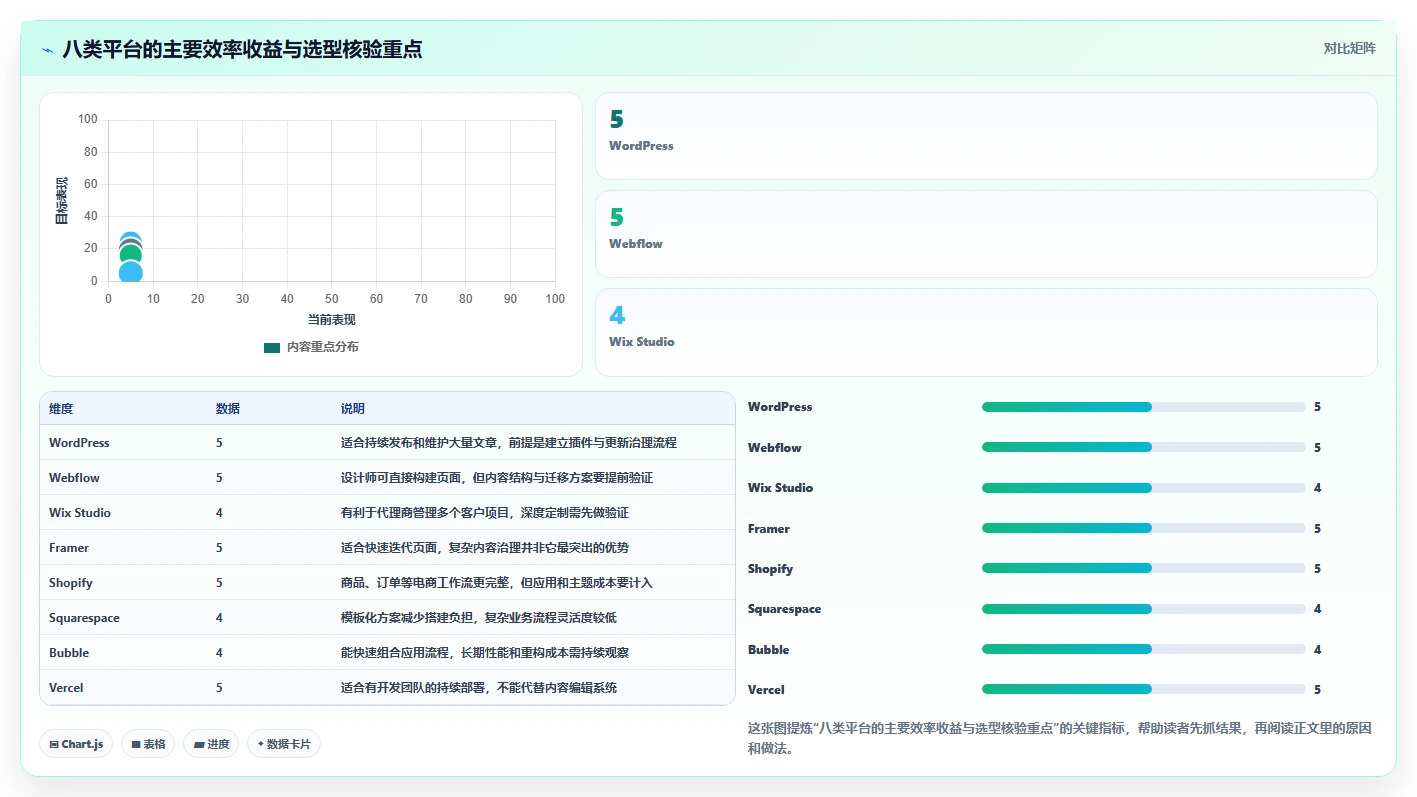
Task: Click the 数据 column header
Action: [x=228, y=409]
